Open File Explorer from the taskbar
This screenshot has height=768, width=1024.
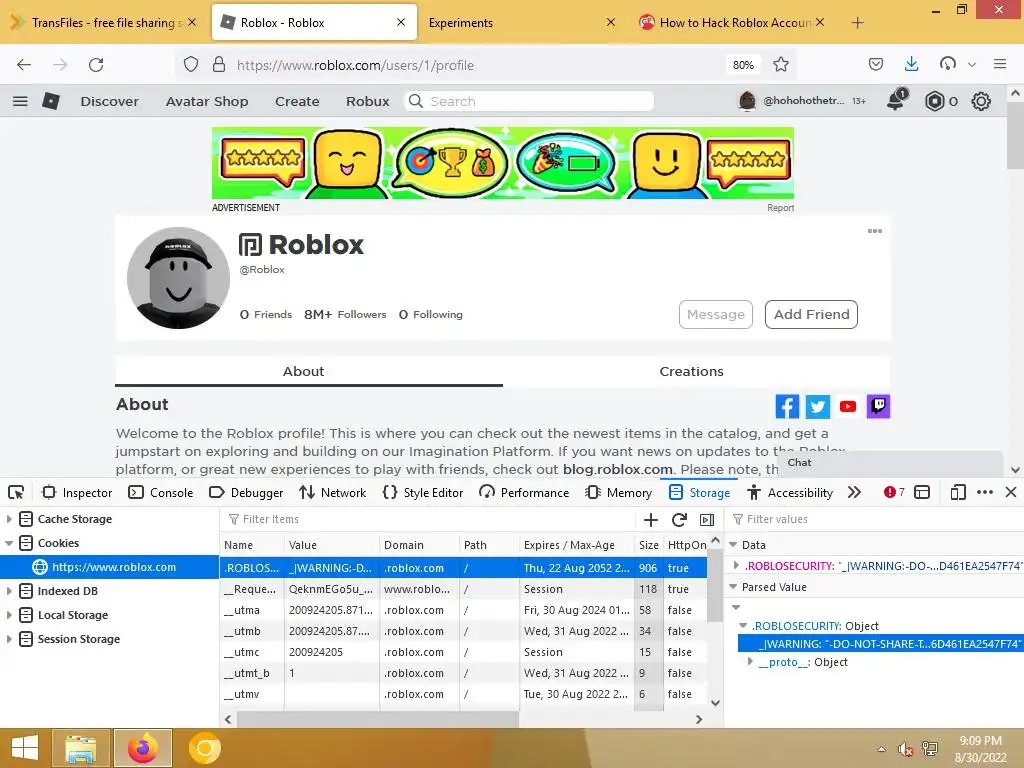pos(81,748)
